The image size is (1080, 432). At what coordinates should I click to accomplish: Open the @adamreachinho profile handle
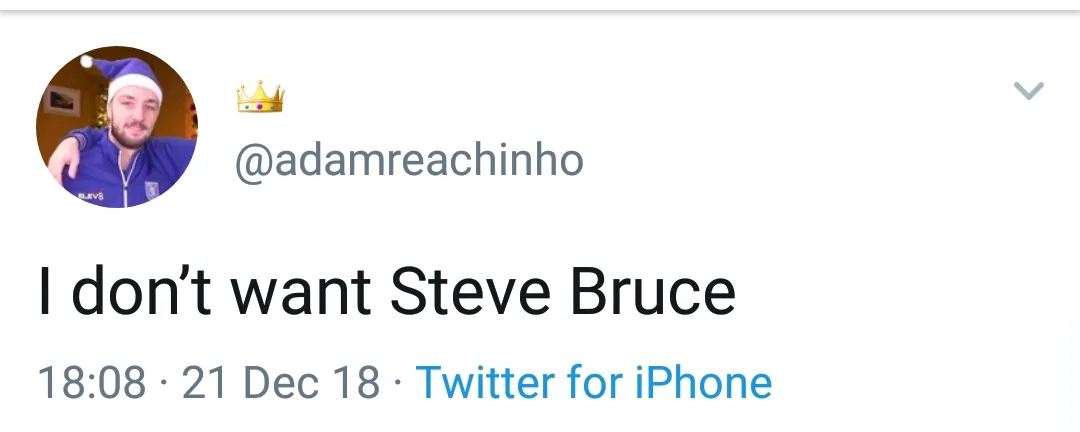[x=408, y=160]
